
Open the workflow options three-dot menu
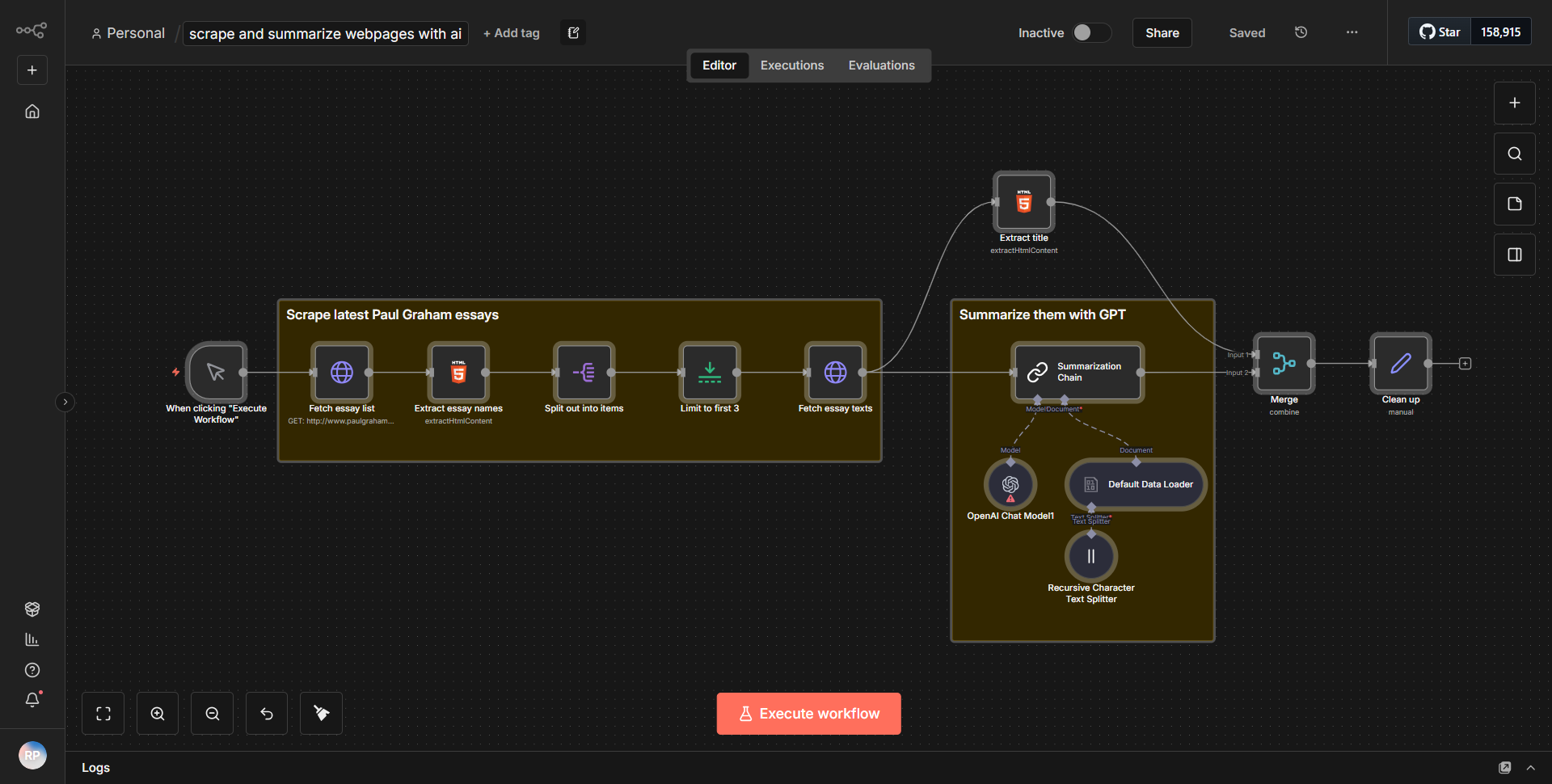(x=1352, y=32)
